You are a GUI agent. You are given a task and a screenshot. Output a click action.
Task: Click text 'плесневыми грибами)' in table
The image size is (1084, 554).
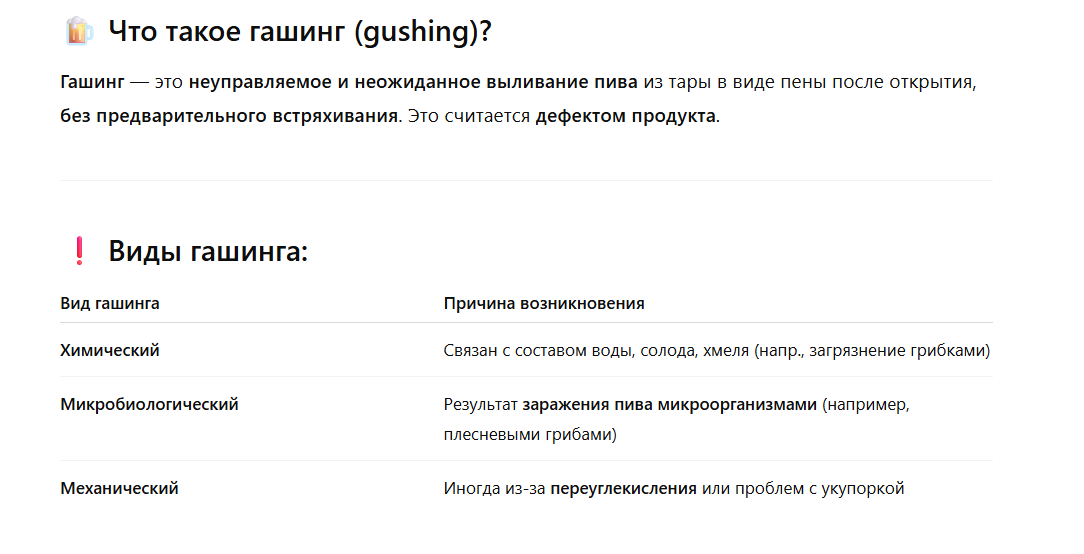click(x=530, y=435)
